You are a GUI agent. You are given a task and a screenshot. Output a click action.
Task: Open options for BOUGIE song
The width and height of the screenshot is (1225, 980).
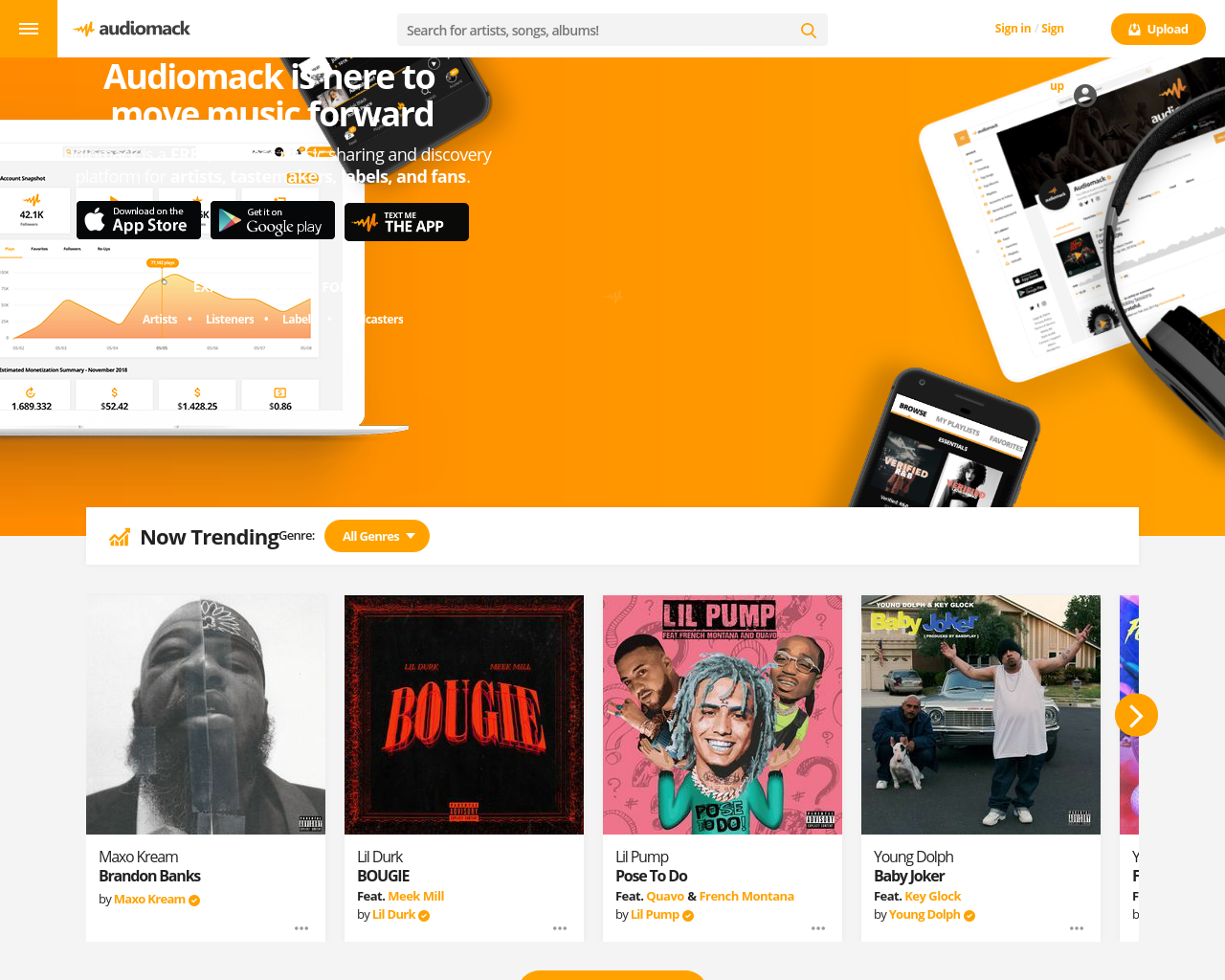tap(560, 928)
